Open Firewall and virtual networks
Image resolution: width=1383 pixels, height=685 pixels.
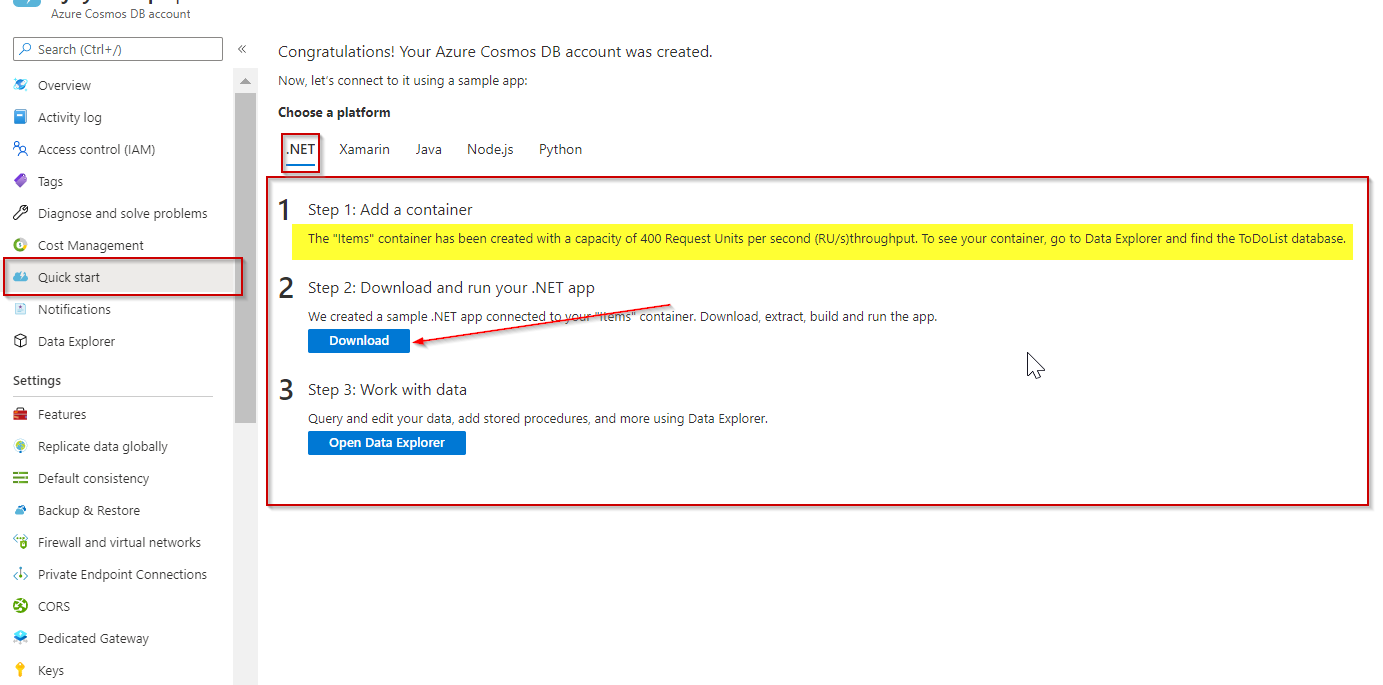[x=118, y=543]
